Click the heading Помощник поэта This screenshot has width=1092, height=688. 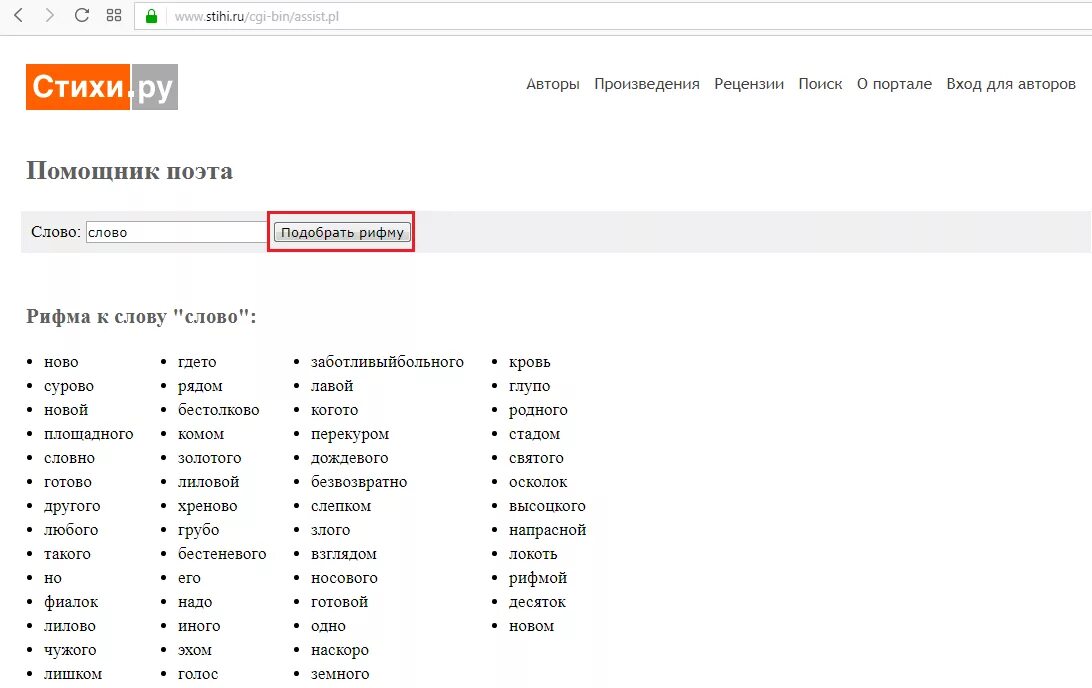[130, 171]
